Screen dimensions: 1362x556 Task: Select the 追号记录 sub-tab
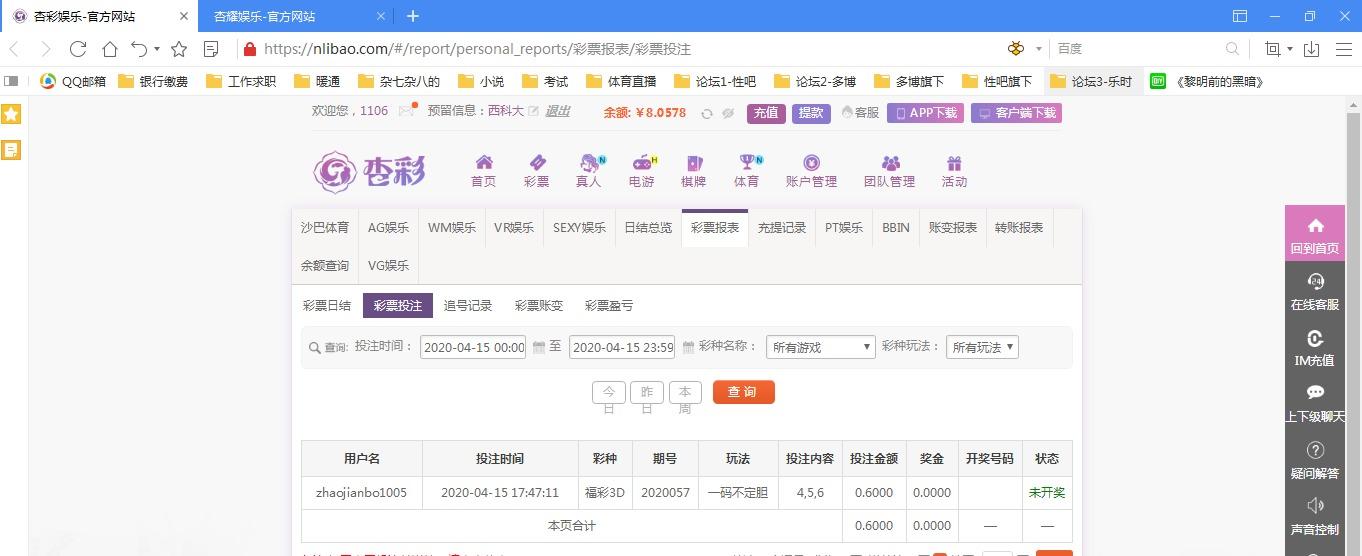pos(468,306)
